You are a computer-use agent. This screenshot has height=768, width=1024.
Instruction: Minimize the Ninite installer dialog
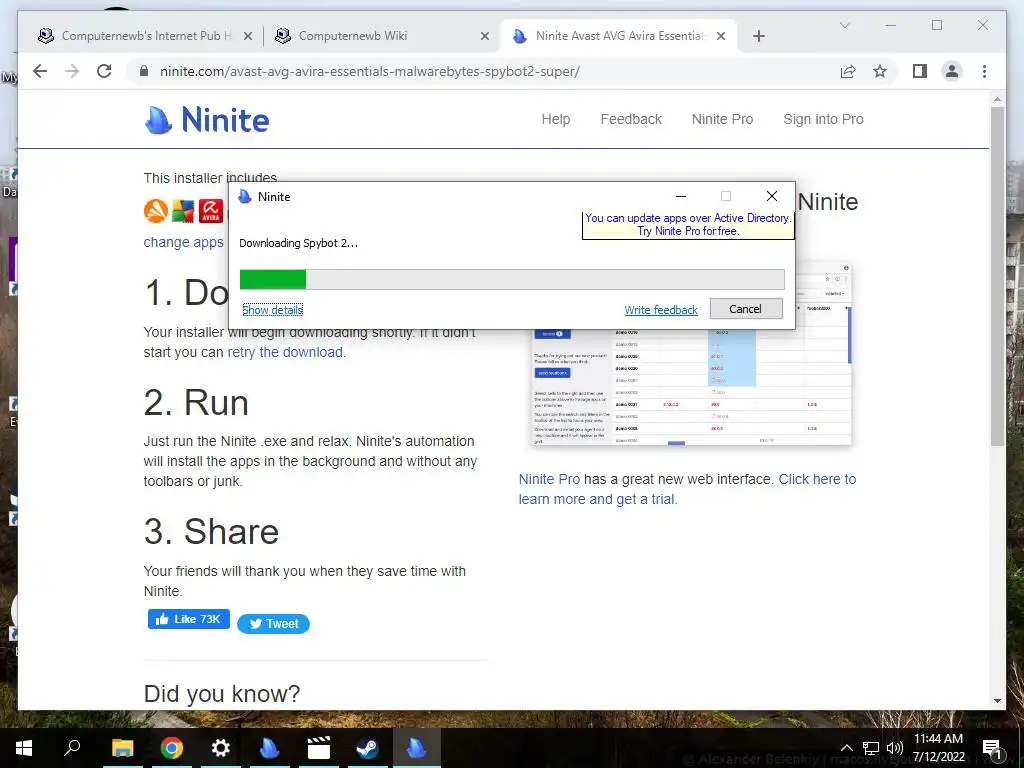tap(681, 196)
